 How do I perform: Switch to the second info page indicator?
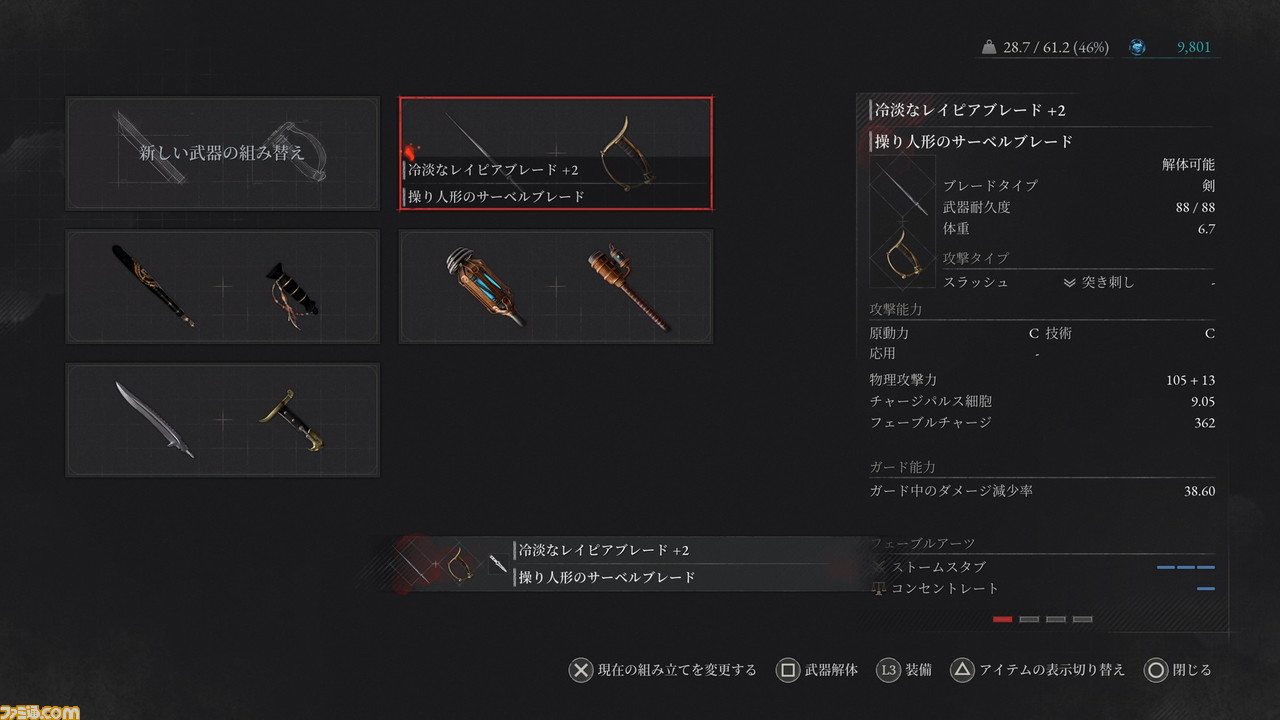point(1029,619)
